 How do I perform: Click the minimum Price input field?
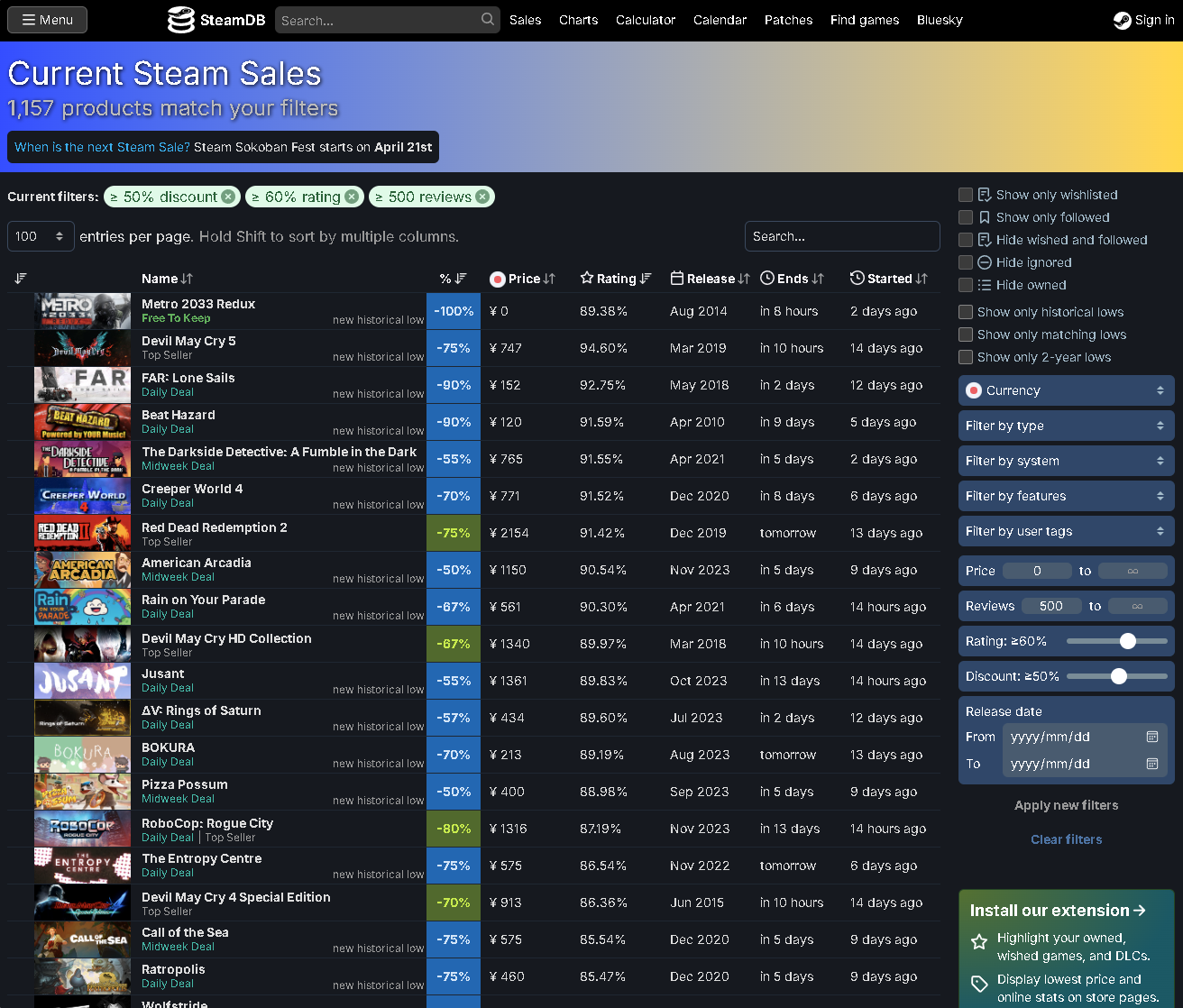coord(1037,571)
